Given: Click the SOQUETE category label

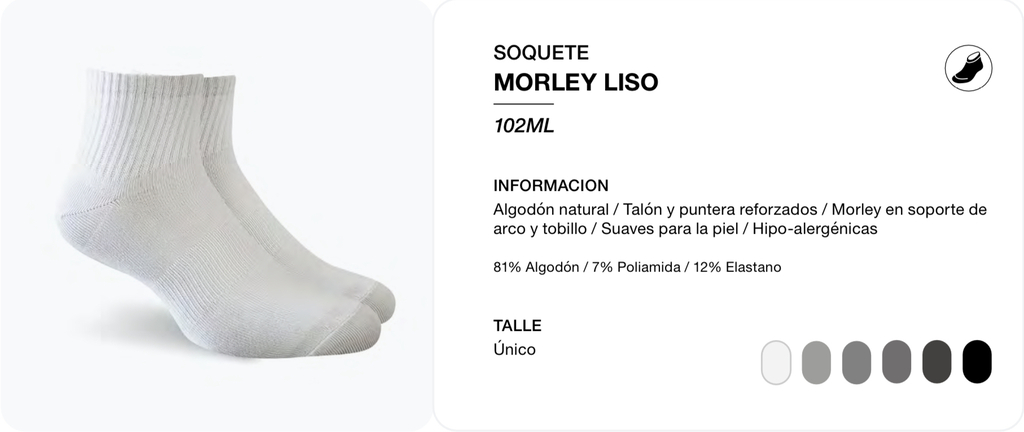Looking at the screenshot, I should coord(541,52).
